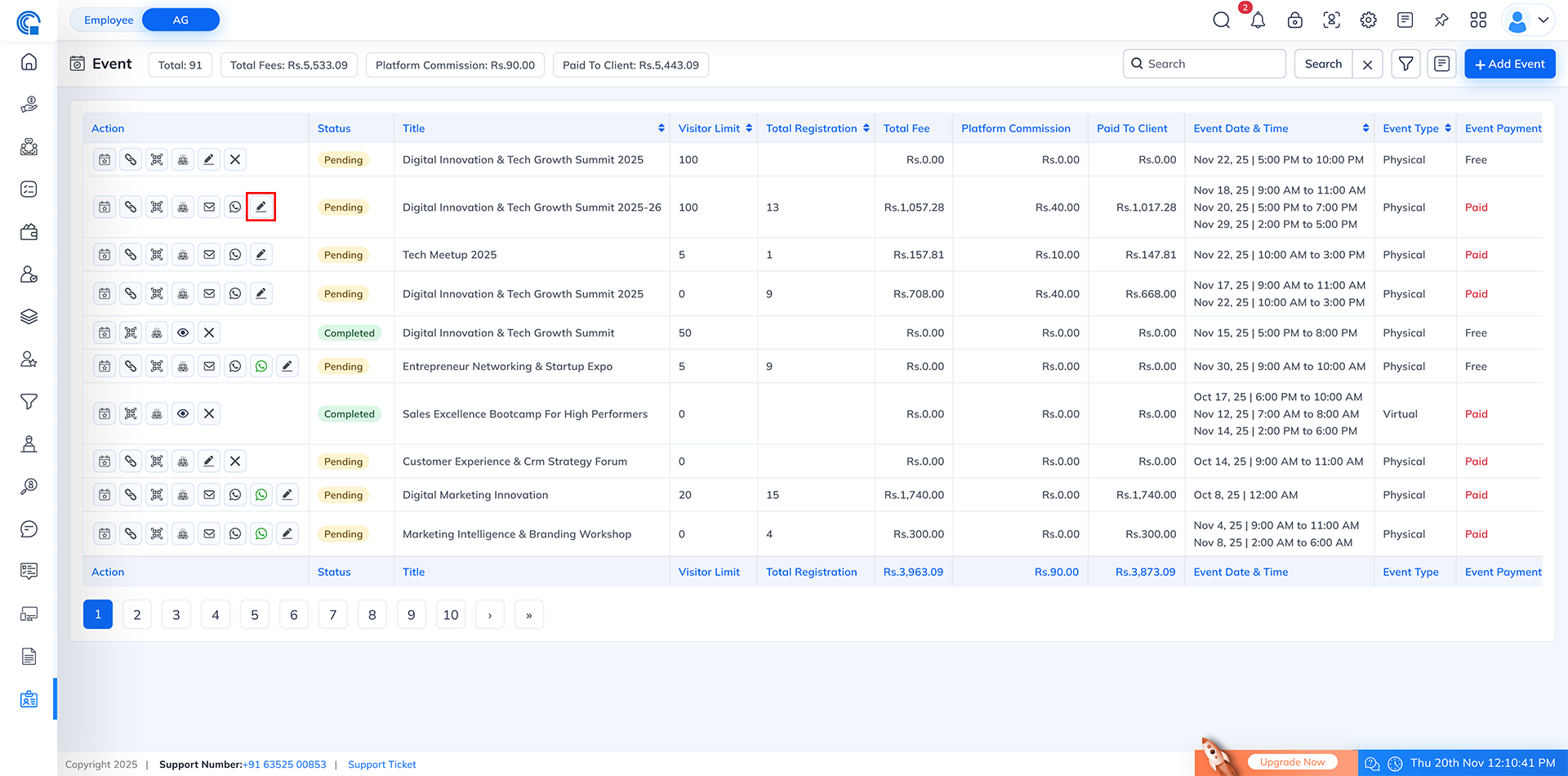1568x776 pixels.
Task: Select the AG tab at top left
Action: click(180, 20)
